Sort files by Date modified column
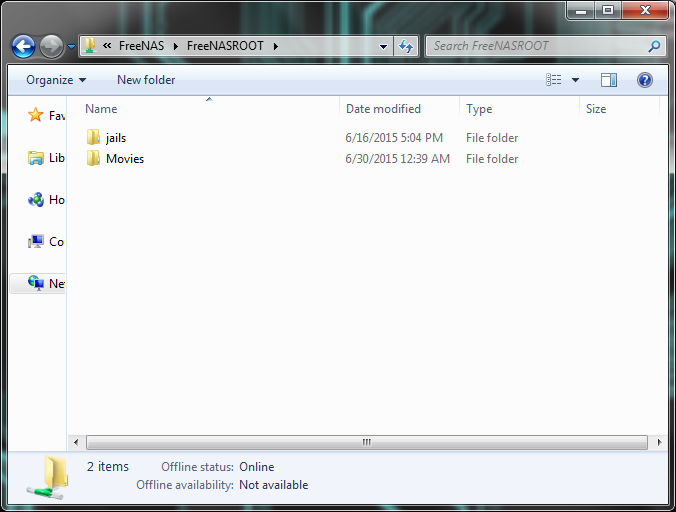This screenshot has width=676, height=512. 383,109
